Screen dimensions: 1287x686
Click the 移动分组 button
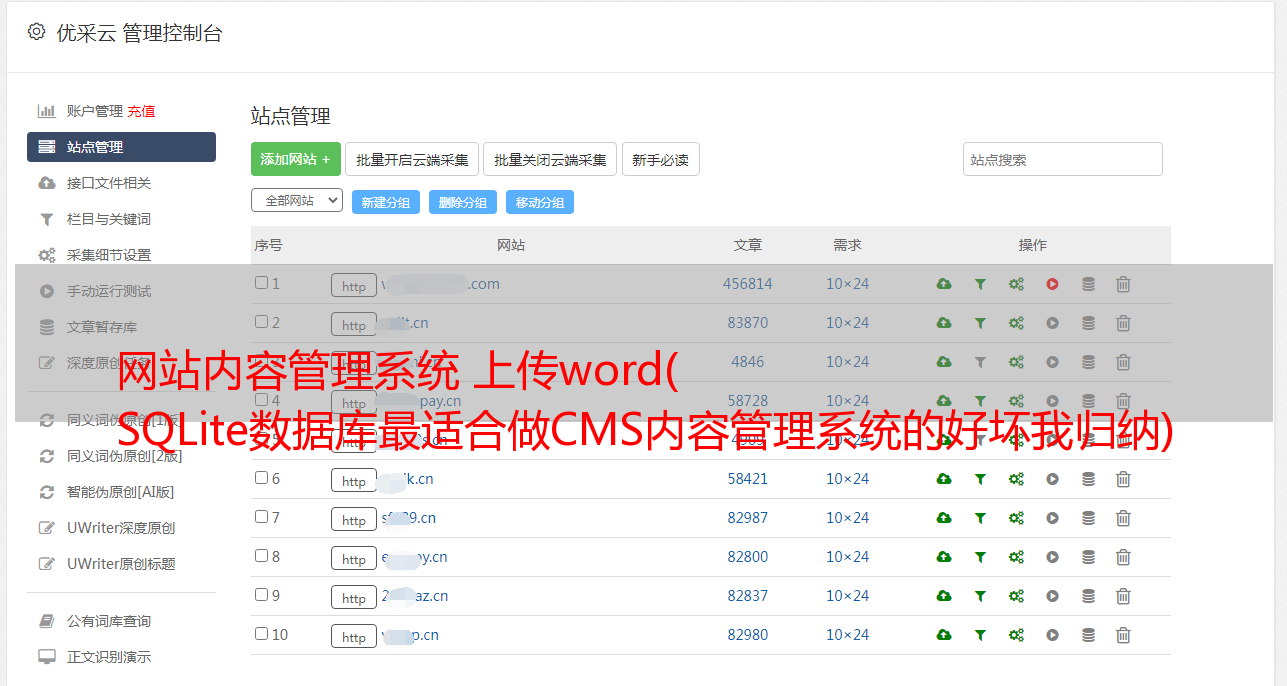pos(540,202)
